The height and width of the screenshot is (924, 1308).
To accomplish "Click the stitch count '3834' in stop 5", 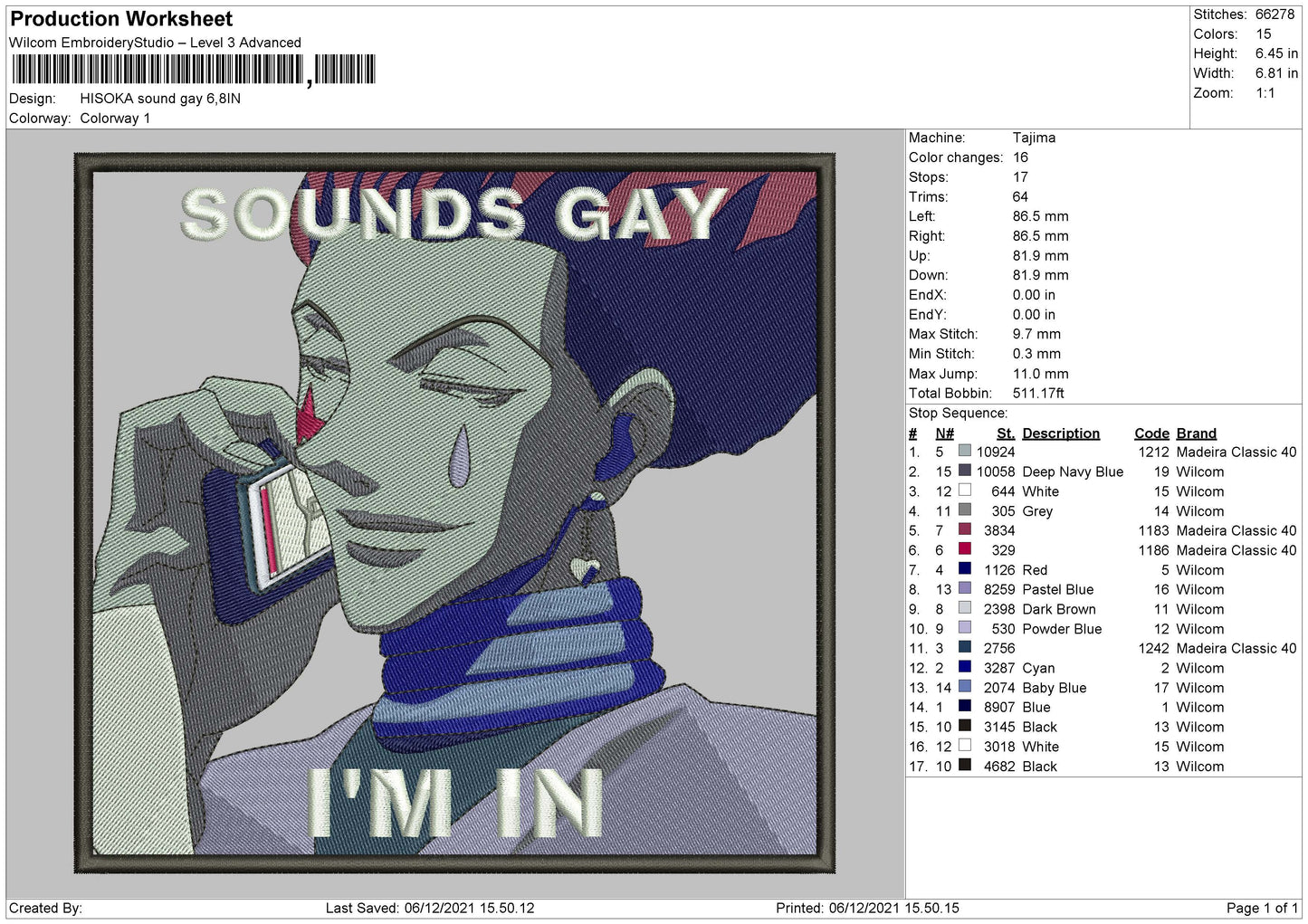I will [999, 530].
